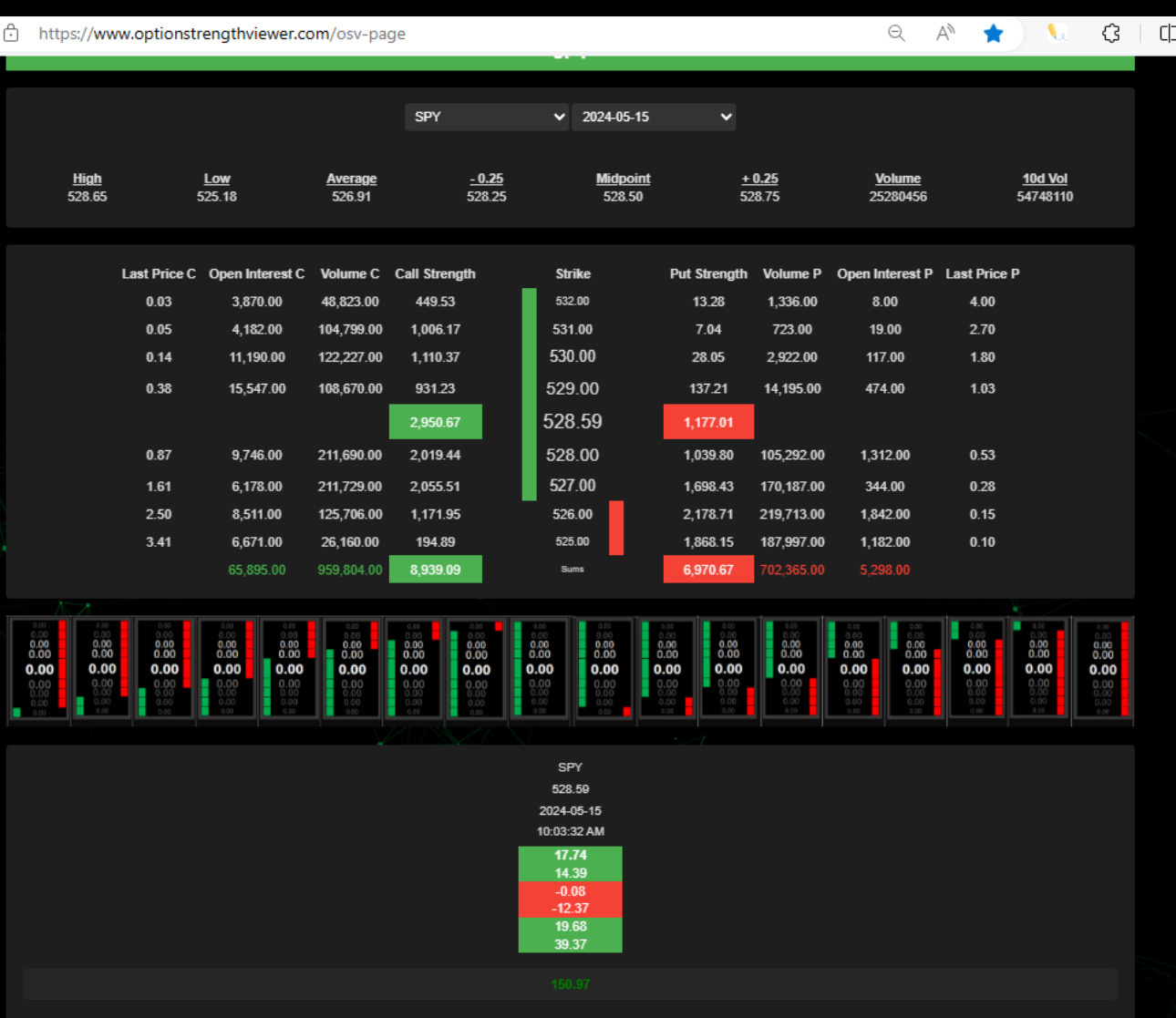
Task: Click the 65,895.00 open interest sum
Action: [257, 570]
